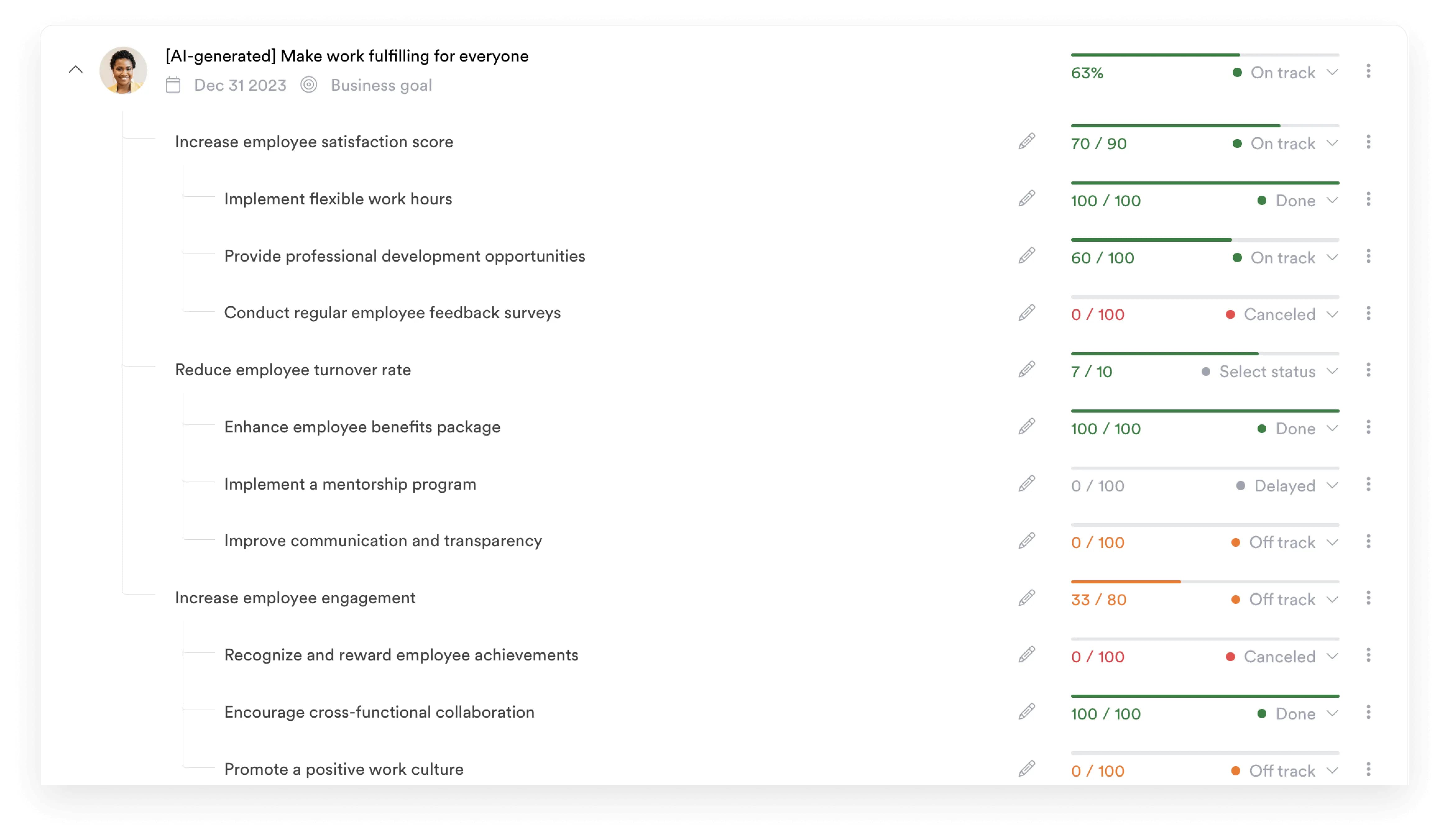This screenshot has width=1449, height=840.
Task: Edit progress of "Implement flexible work hours" via pencil icon
Action: [x=1027, y=199]
